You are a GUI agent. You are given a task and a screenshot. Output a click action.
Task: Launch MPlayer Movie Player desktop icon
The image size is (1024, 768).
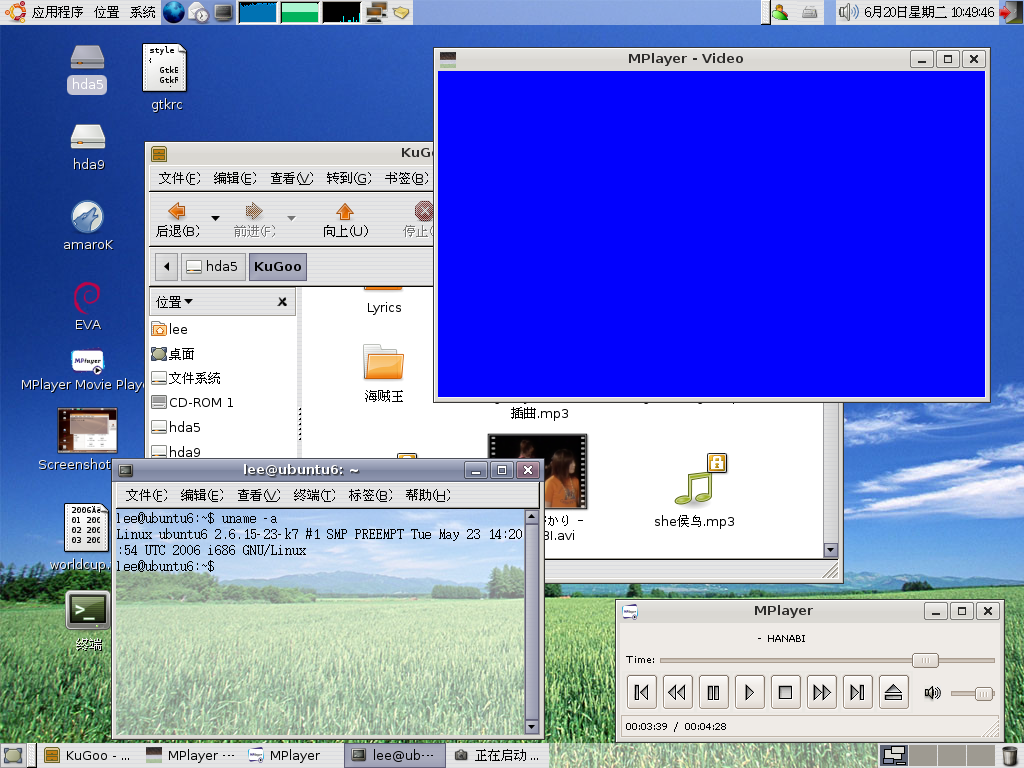88,370
